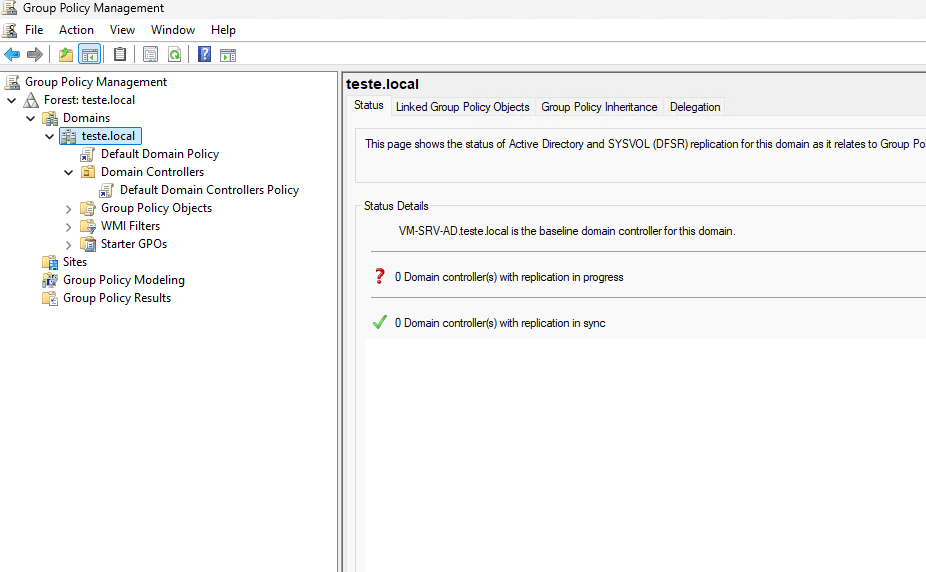Toggle Show/Hide Action Pane icon

pos(228,55)
